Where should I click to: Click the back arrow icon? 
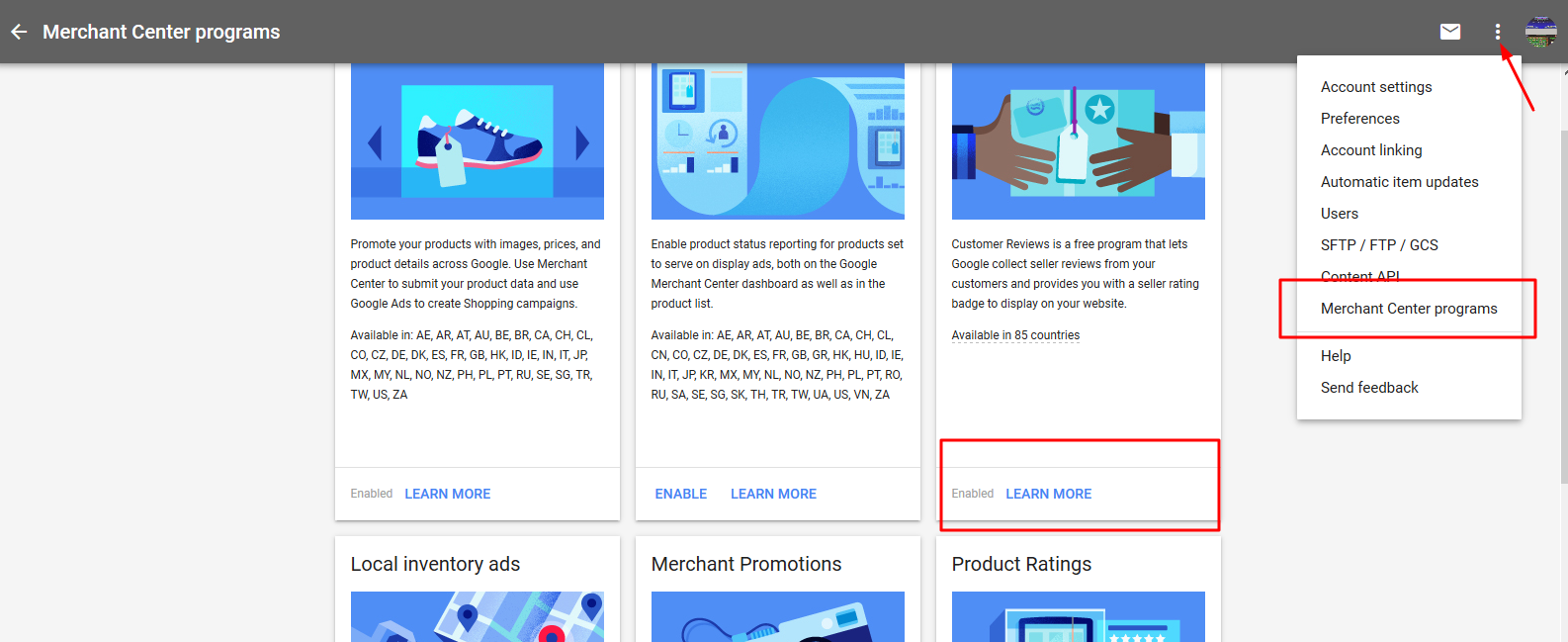click(19, 32)
